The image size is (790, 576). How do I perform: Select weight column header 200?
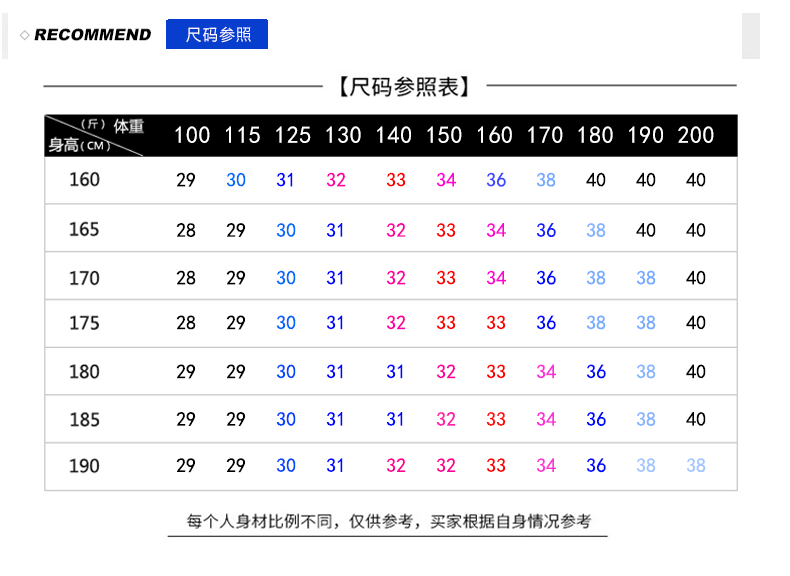(x=695, y=136)
